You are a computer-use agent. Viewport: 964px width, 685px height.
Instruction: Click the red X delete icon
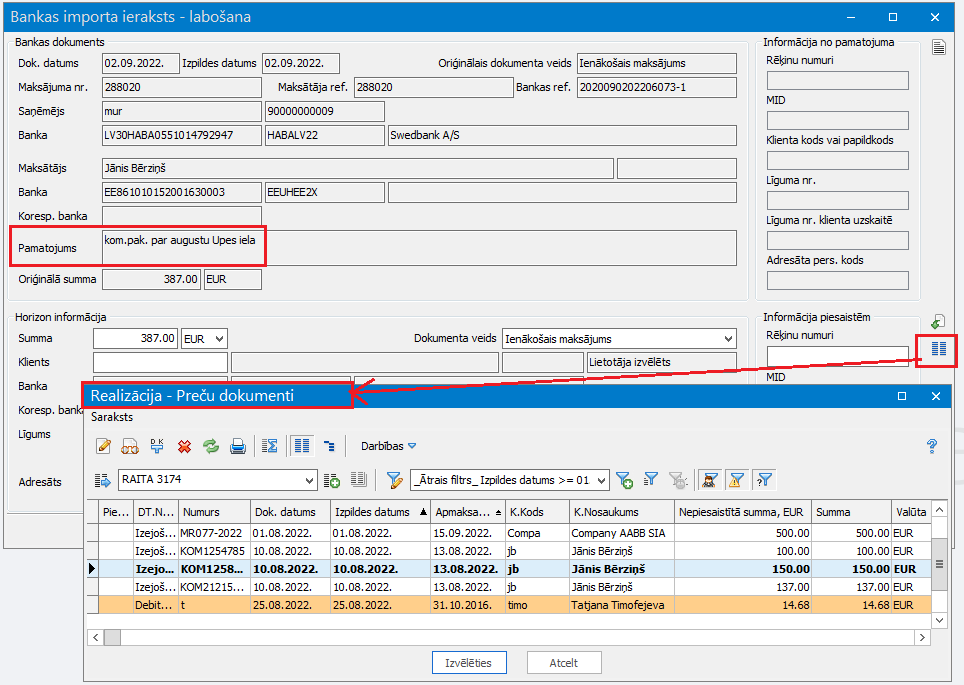(x=184, y=446)
